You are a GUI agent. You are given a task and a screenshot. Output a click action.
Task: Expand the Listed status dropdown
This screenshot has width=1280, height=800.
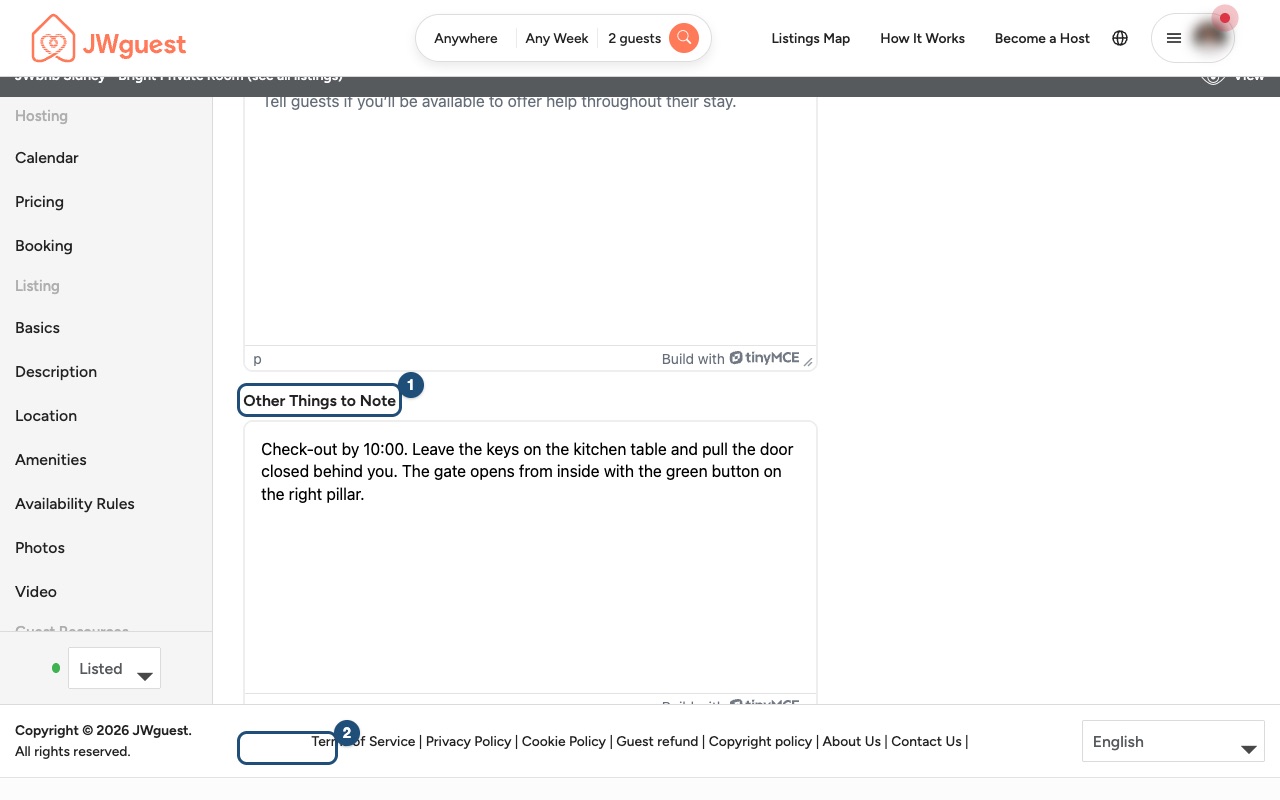coord(114,669)
